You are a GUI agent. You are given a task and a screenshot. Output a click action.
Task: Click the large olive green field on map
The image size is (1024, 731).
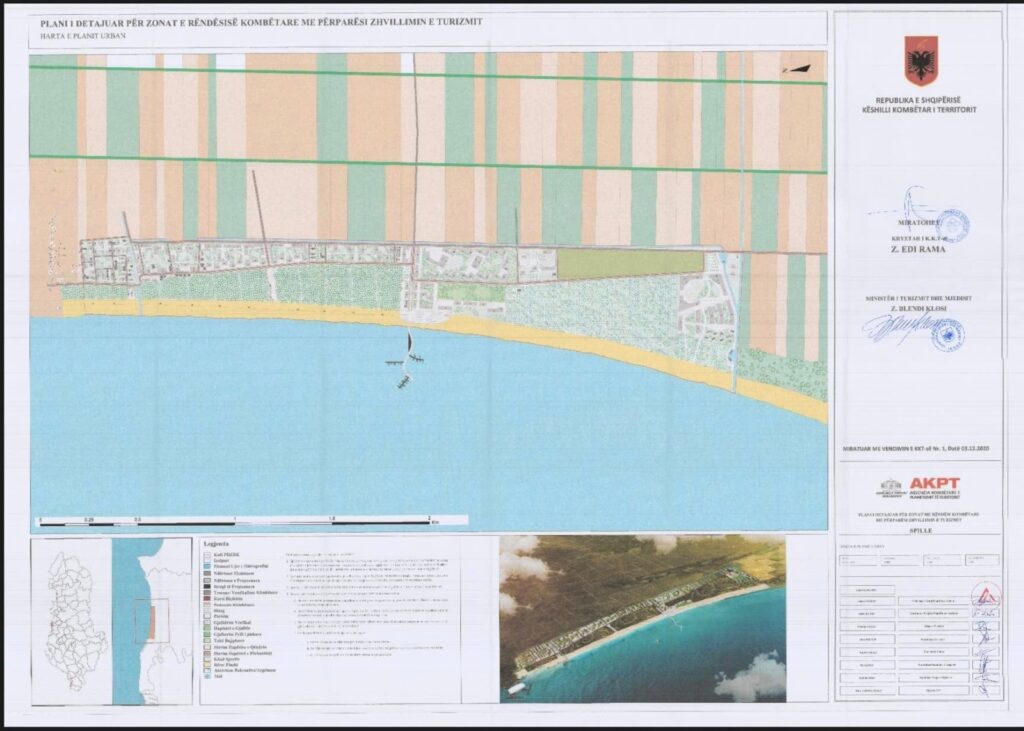(628, 263)
